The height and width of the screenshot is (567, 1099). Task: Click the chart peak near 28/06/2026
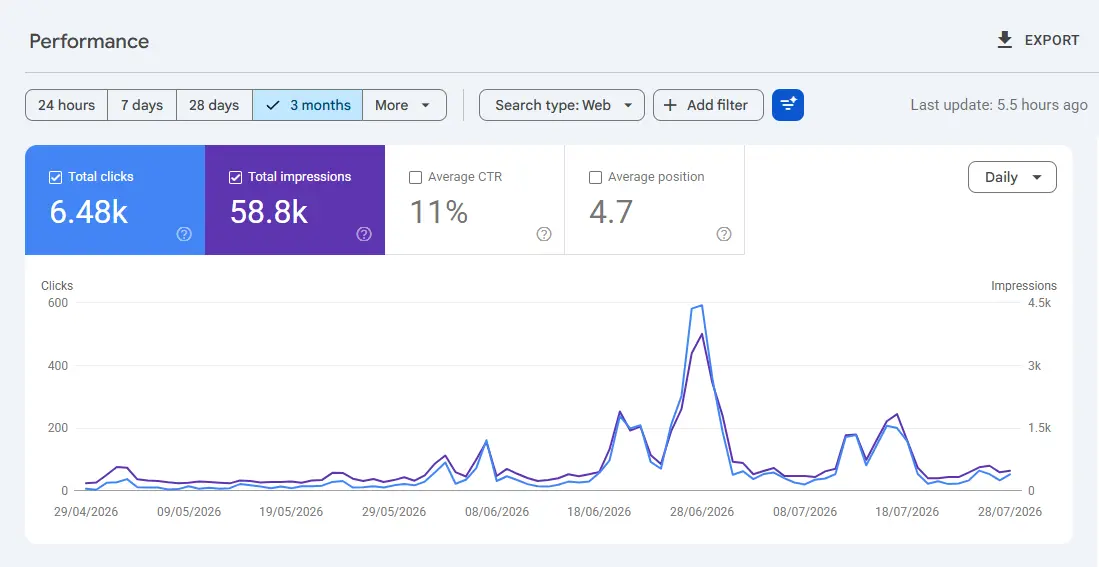click(701, 306)
